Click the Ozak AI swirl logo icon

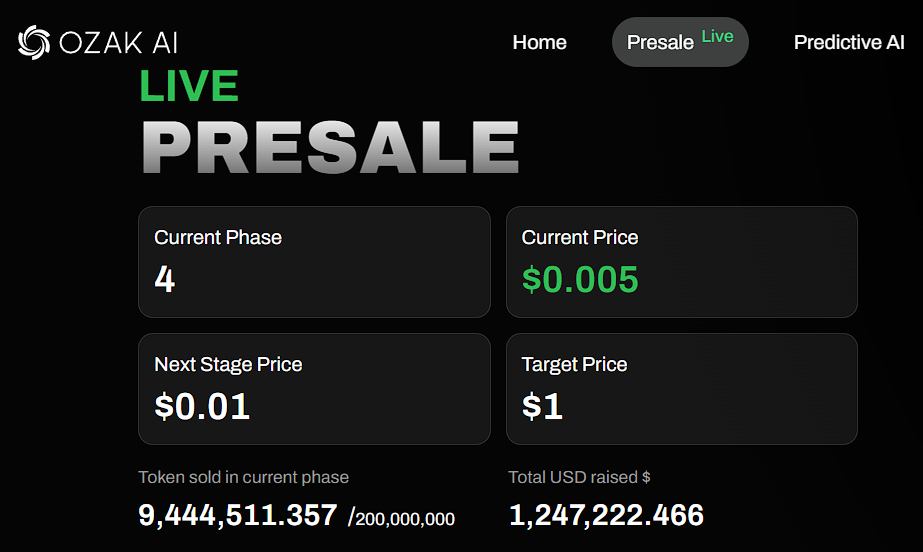click(34, 42)
